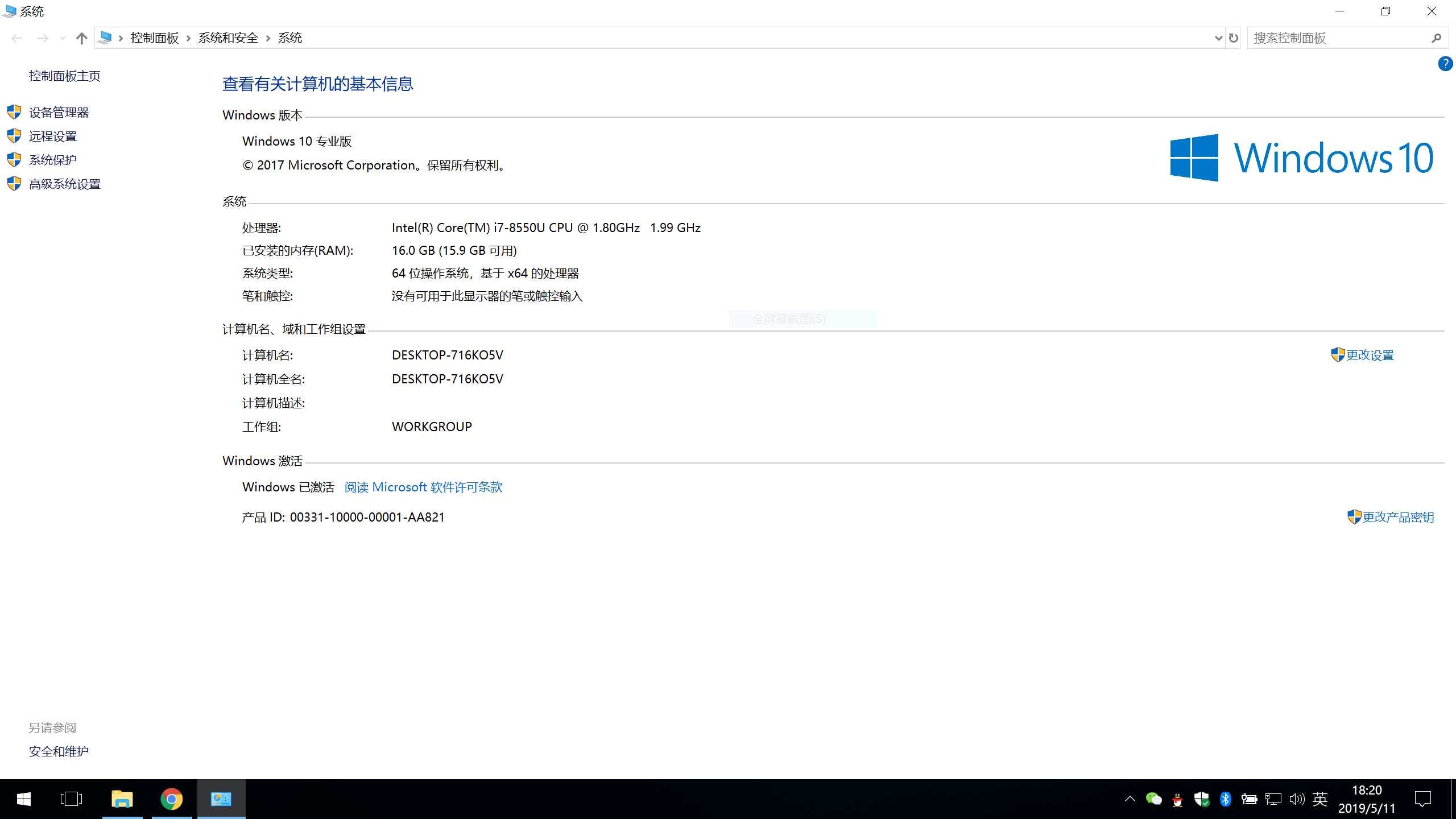Open Task View on taskbar
The image size is (1456, 819).
71,799
